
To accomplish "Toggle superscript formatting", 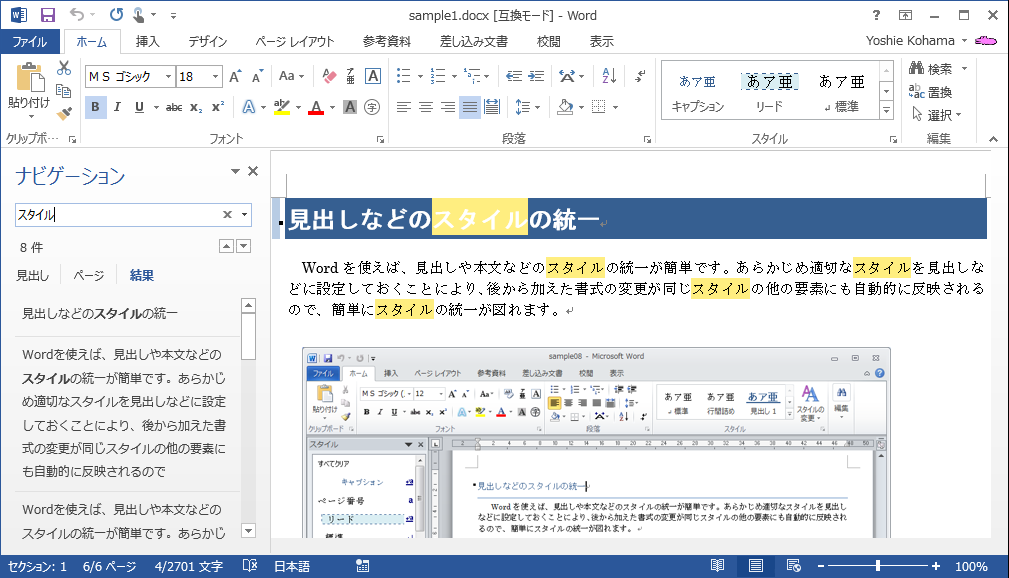I will click(x=218, y=107).
